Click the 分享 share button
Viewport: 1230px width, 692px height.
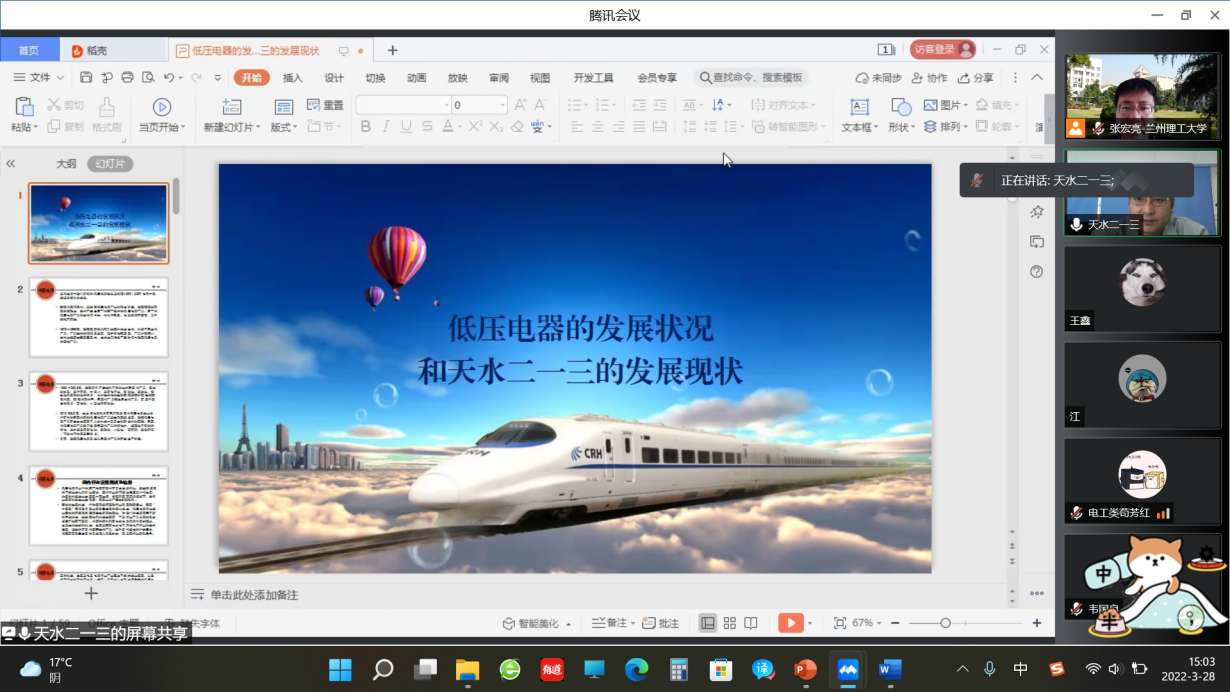point(976,78)
